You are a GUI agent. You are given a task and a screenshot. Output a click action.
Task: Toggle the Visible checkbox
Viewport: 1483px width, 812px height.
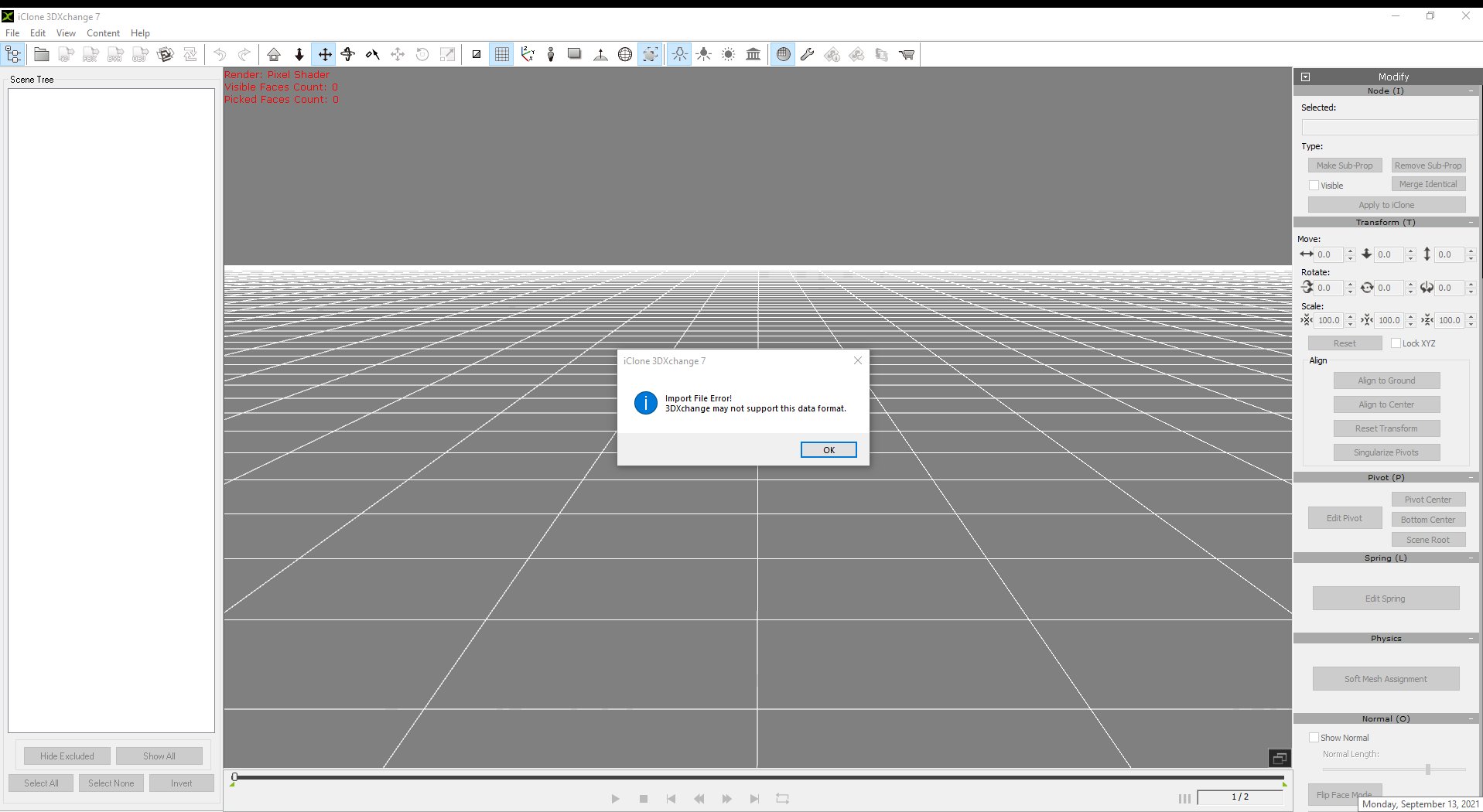tap(1314, 186)
